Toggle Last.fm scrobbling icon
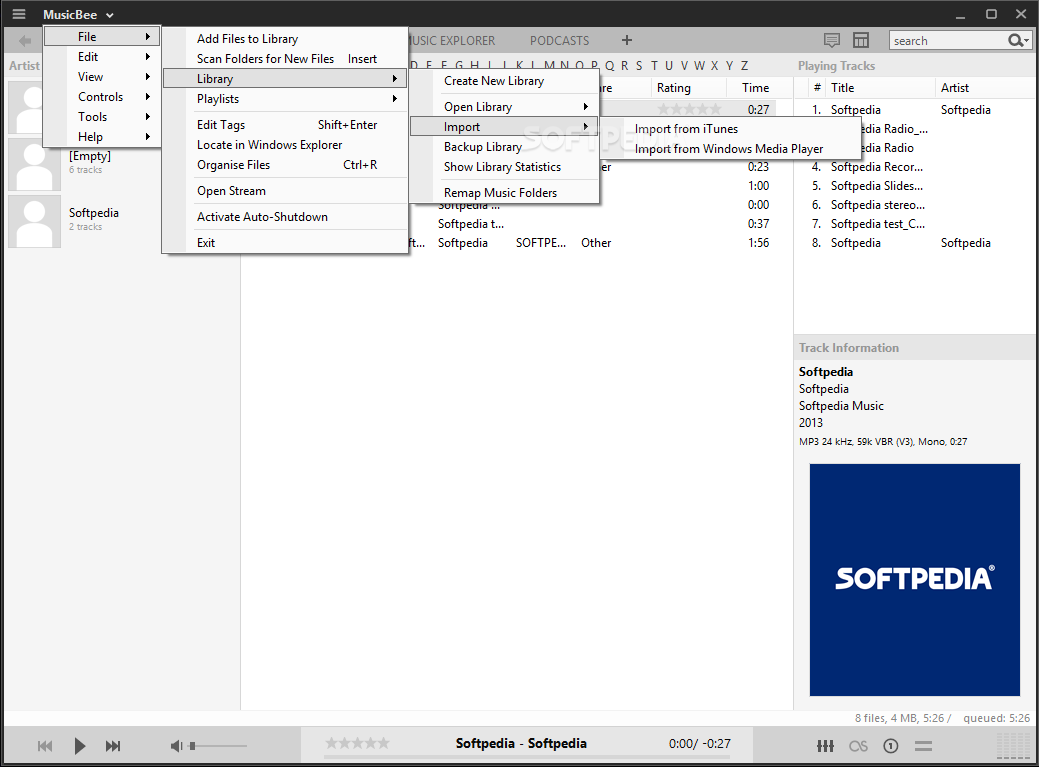 tap(858, 746)
